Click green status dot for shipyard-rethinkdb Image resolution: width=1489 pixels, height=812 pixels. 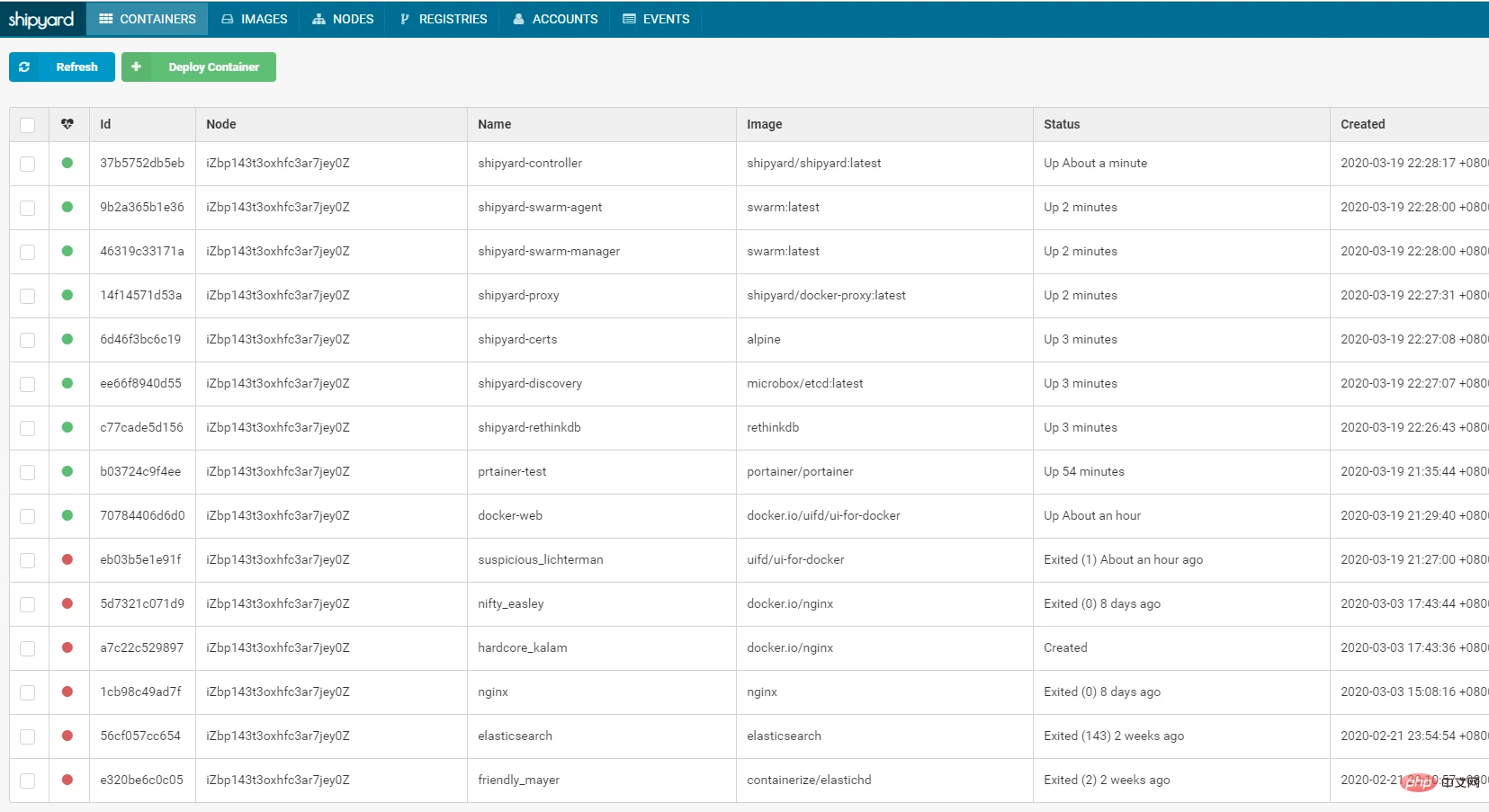point(67,427)
